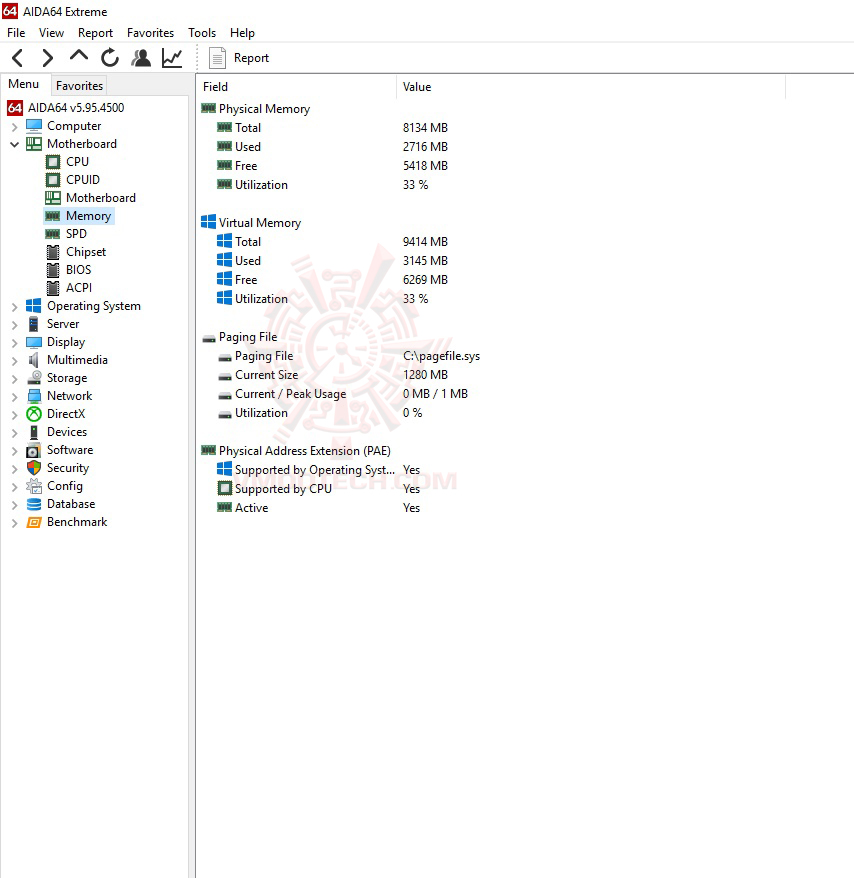This screenshot has width=854, height=878.
Task: Click the DirectX Xbox icon
Action: click(34, 414)
